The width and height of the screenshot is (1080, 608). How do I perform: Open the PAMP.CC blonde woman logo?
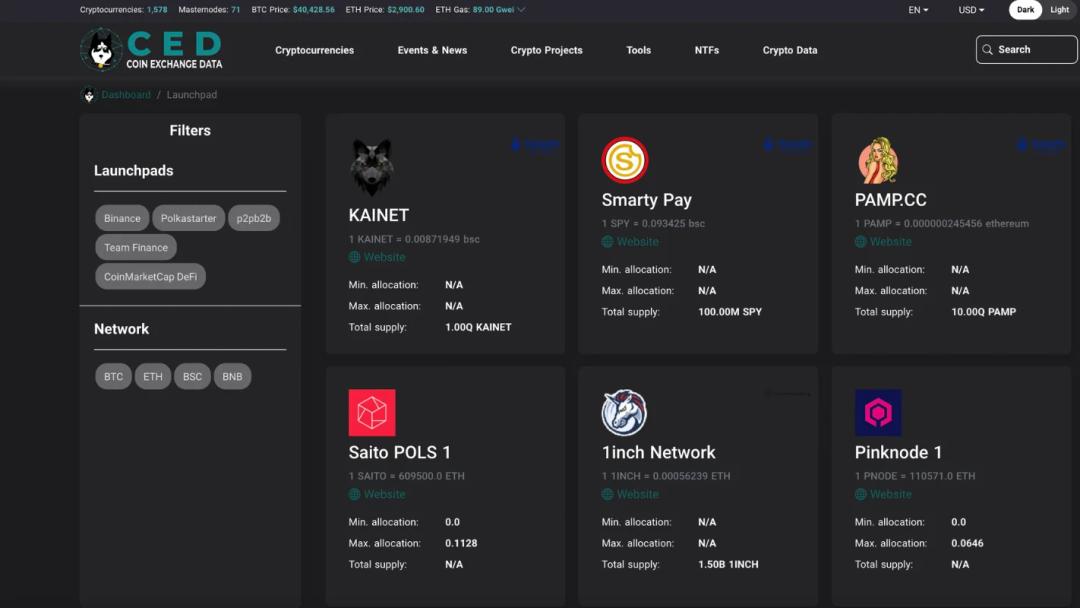coord(878,160)
